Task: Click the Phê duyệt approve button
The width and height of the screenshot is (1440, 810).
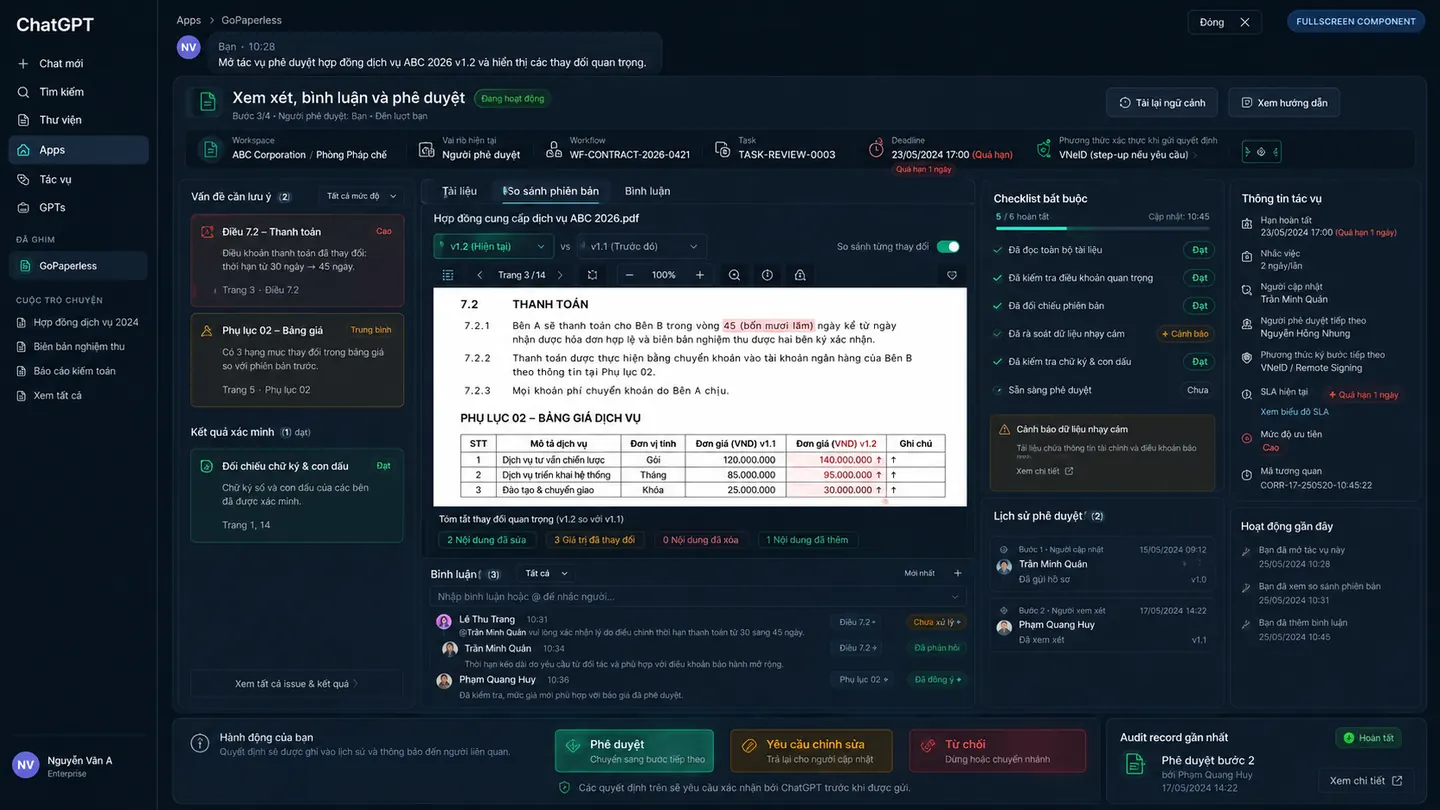Action: 634,751
